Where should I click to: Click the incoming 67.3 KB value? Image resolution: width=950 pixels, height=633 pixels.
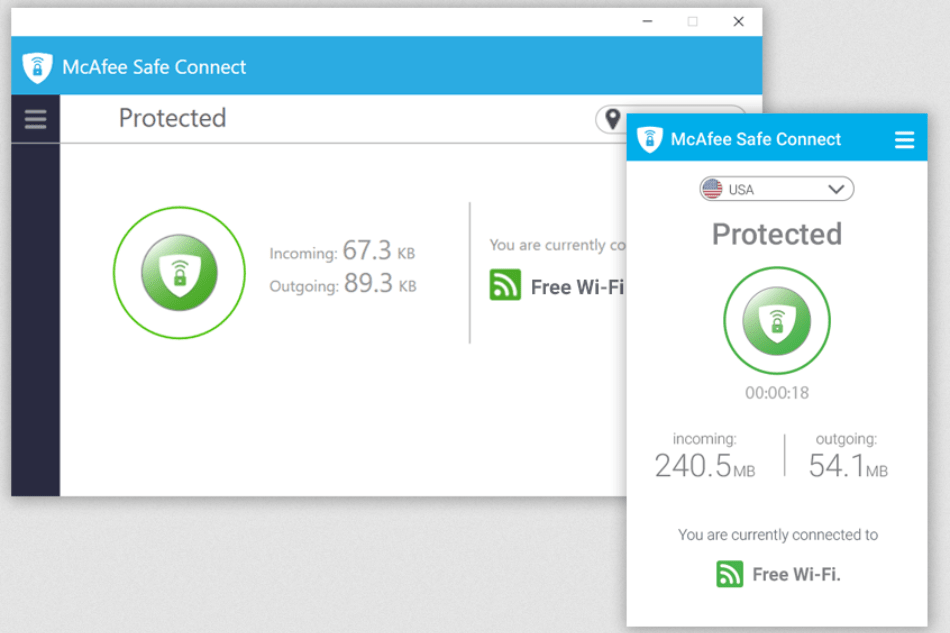click(379, 250)
